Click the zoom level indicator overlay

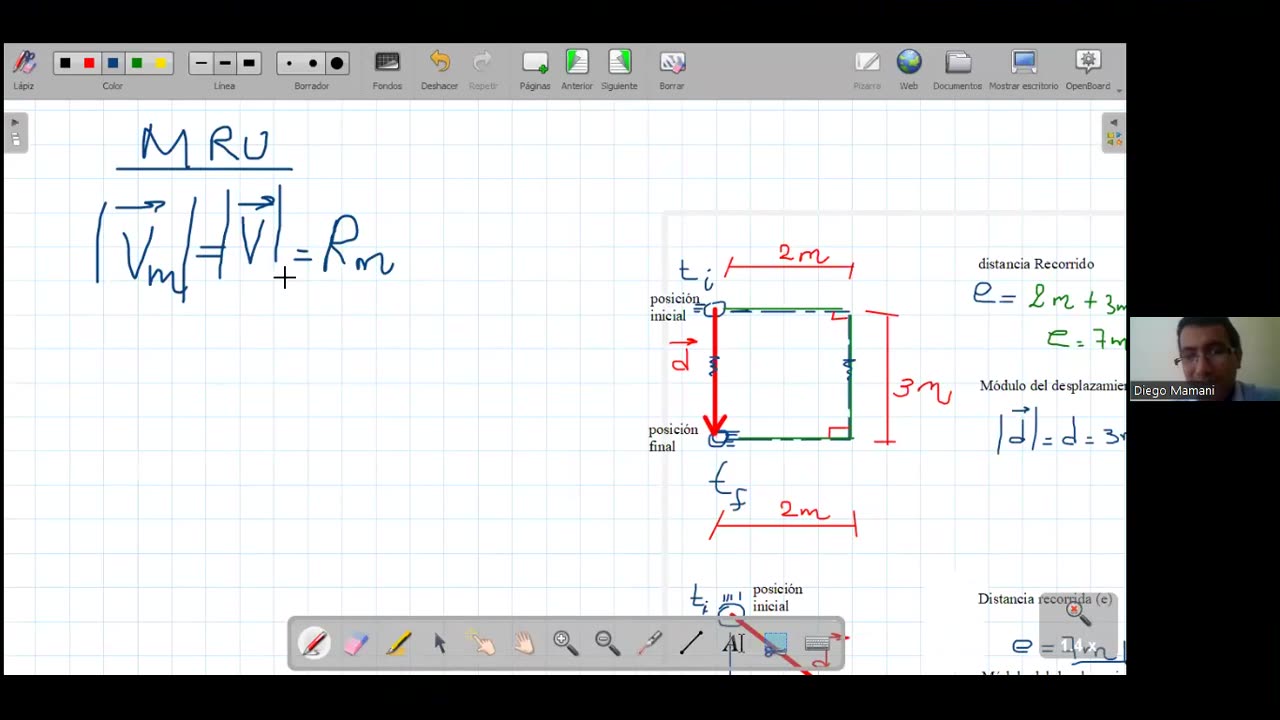pyautogui.click(x=1077, y=626)
